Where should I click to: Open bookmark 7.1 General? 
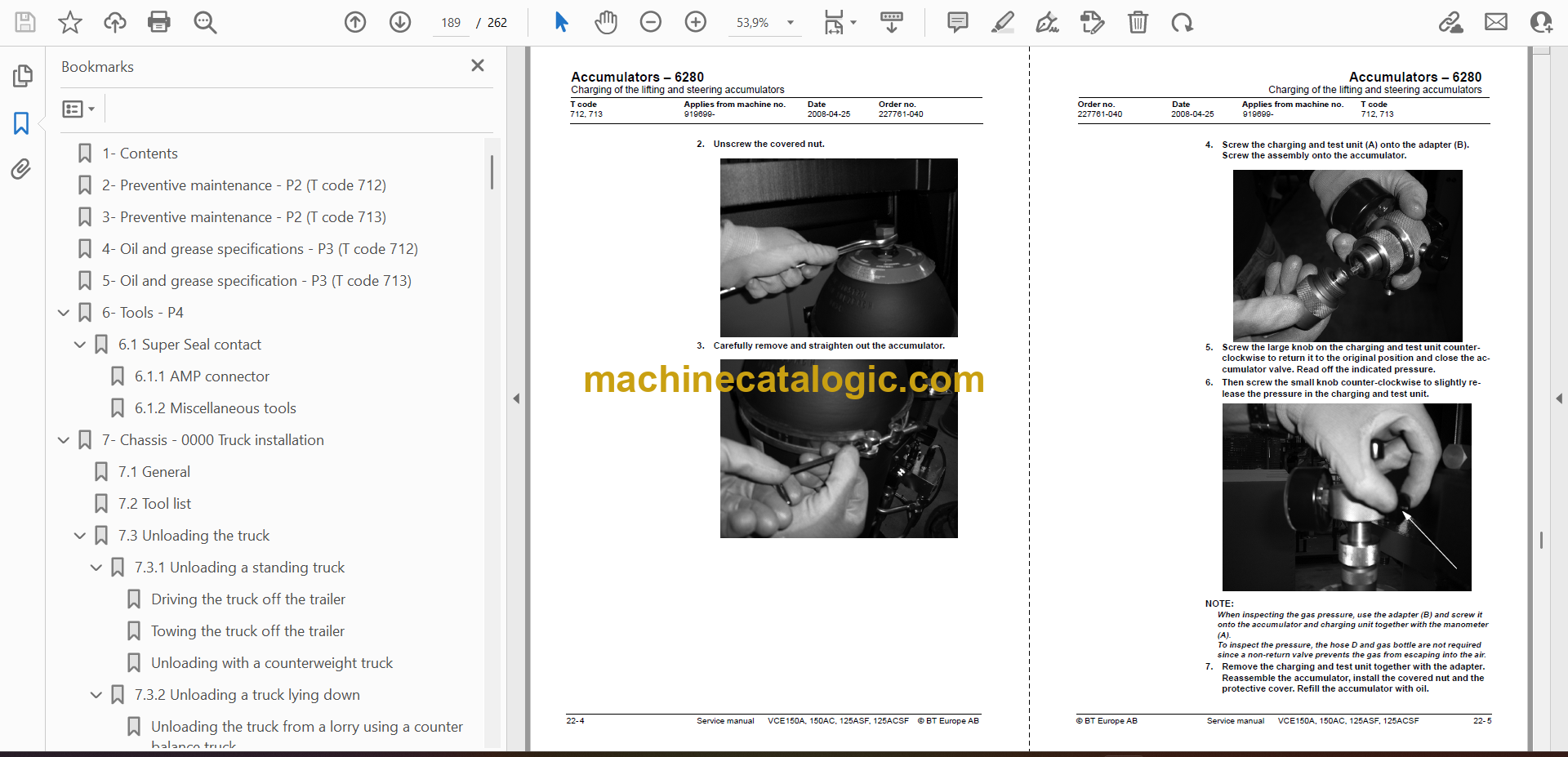click(154, 471)
